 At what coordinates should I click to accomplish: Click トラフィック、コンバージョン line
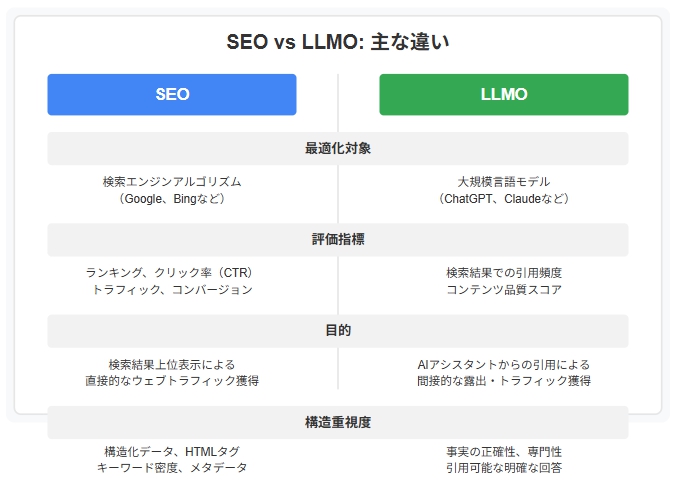[x=172, y=289]
